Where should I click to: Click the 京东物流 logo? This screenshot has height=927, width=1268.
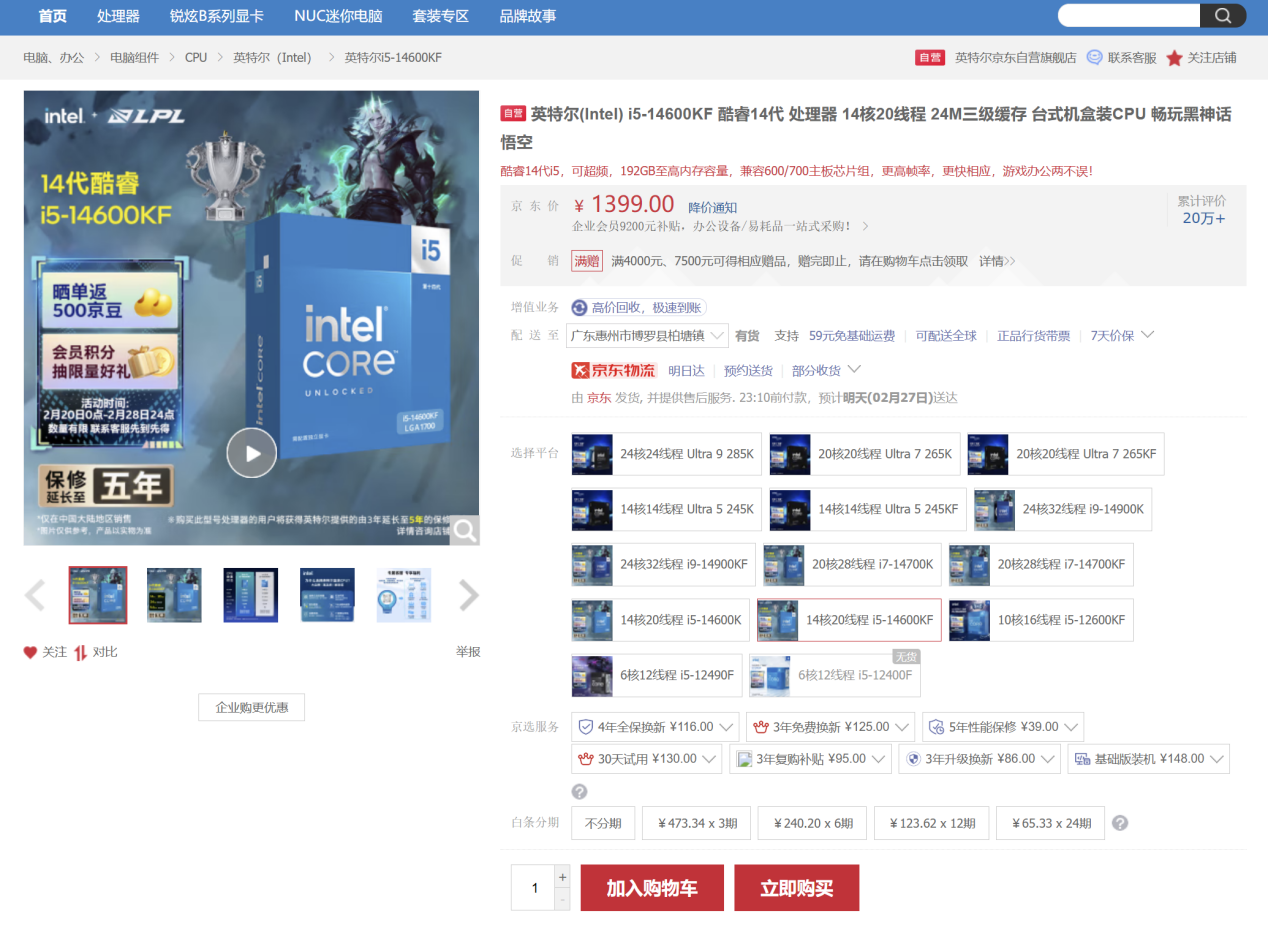(x=613, y=370)
